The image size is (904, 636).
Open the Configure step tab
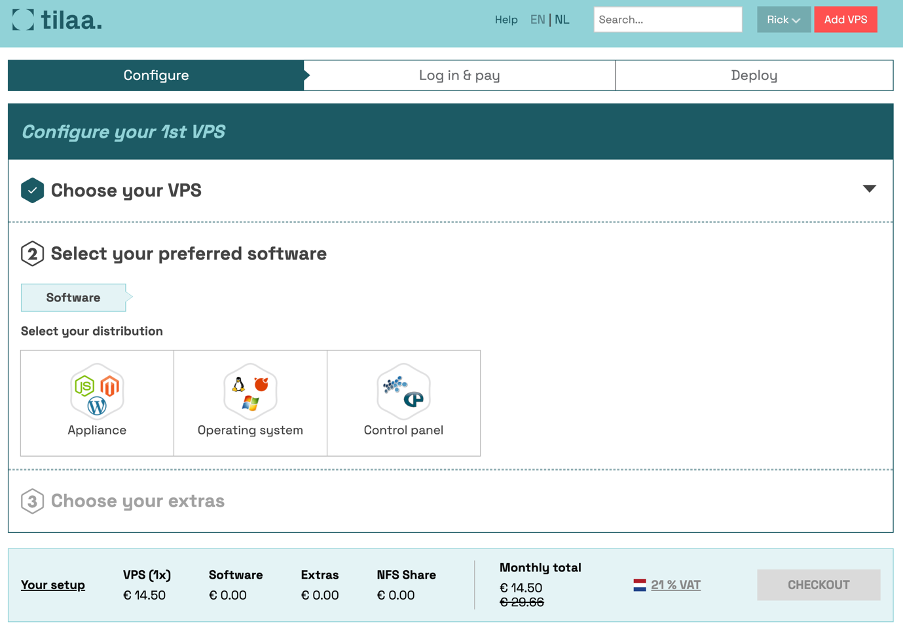pos(156,76)
